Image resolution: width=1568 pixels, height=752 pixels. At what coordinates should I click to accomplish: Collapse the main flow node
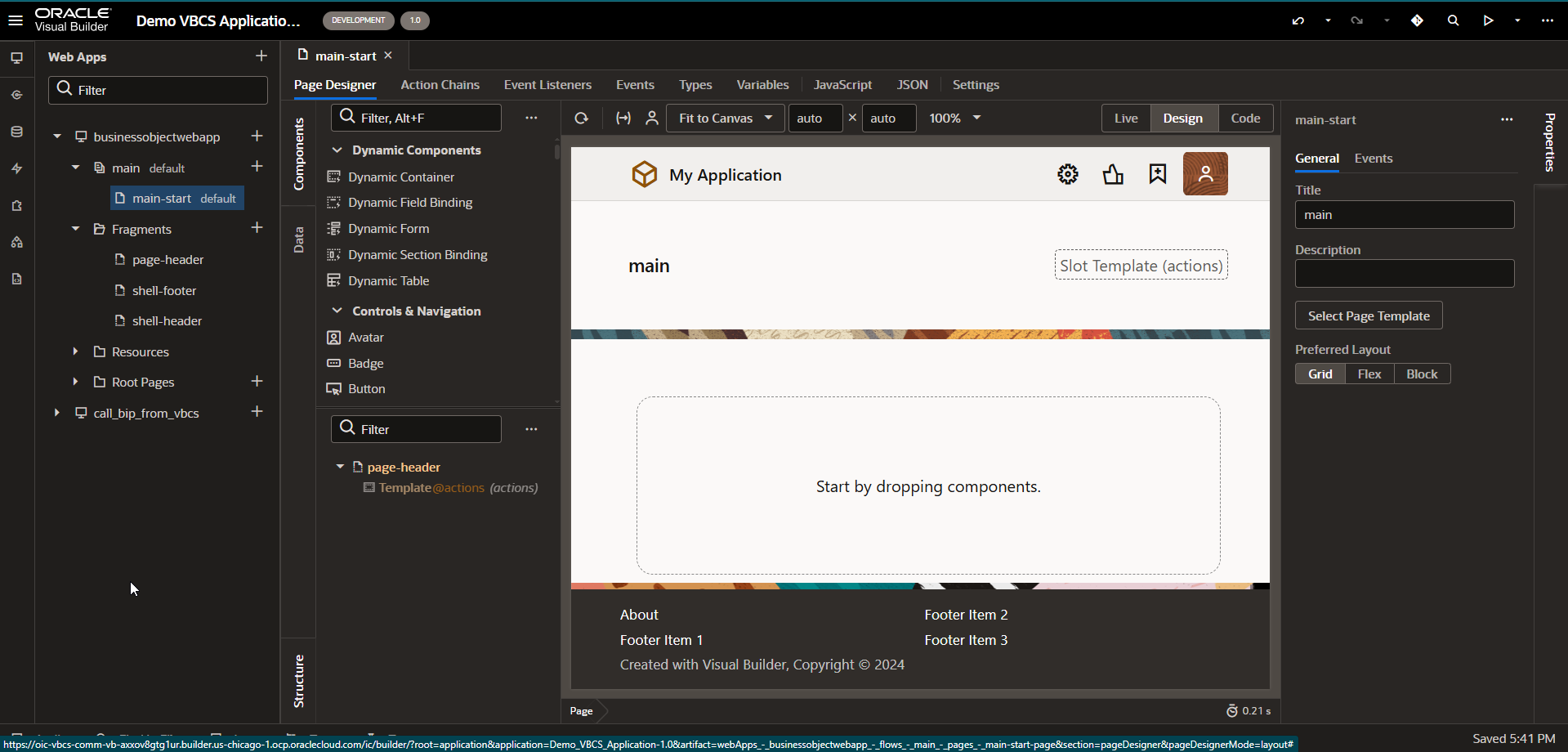[x=75, y=168]
